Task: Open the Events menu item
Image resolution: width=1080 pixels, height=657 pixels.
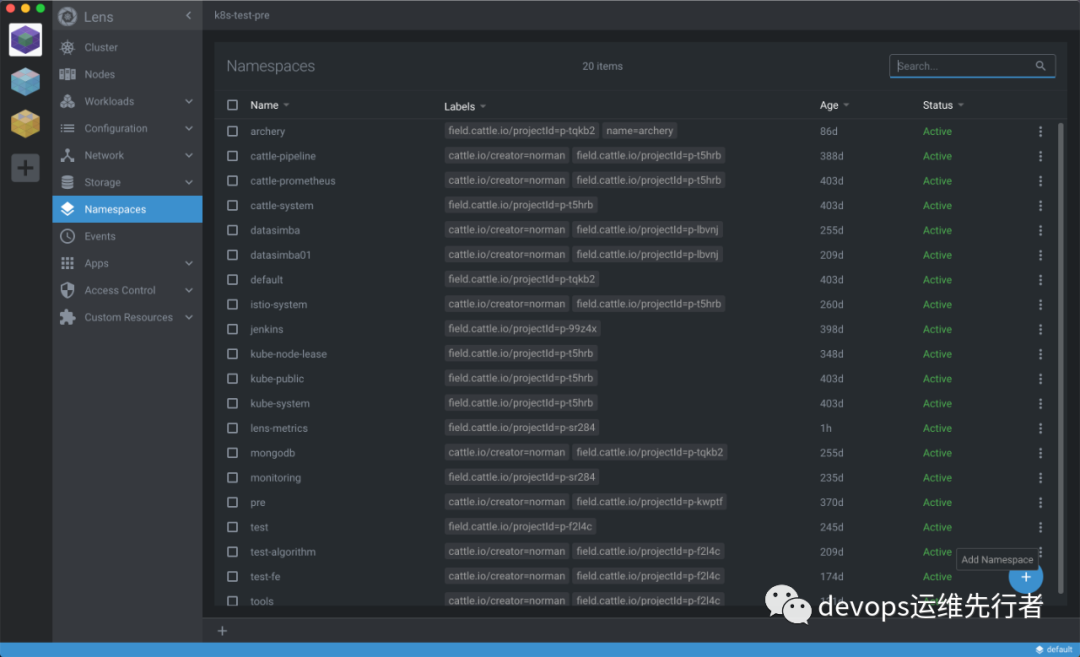Action: click(x=127, y=236)
